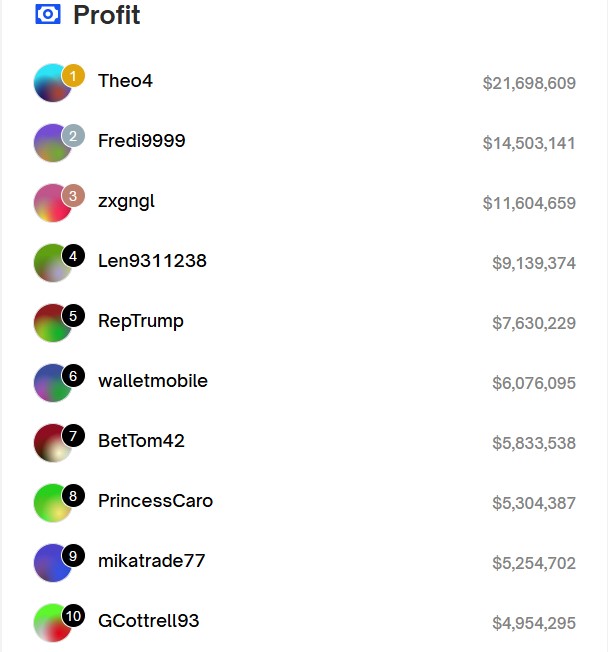Click Theo4's $21,698,609 profit amount
The image size is (608, 652).
click(529, 83)
